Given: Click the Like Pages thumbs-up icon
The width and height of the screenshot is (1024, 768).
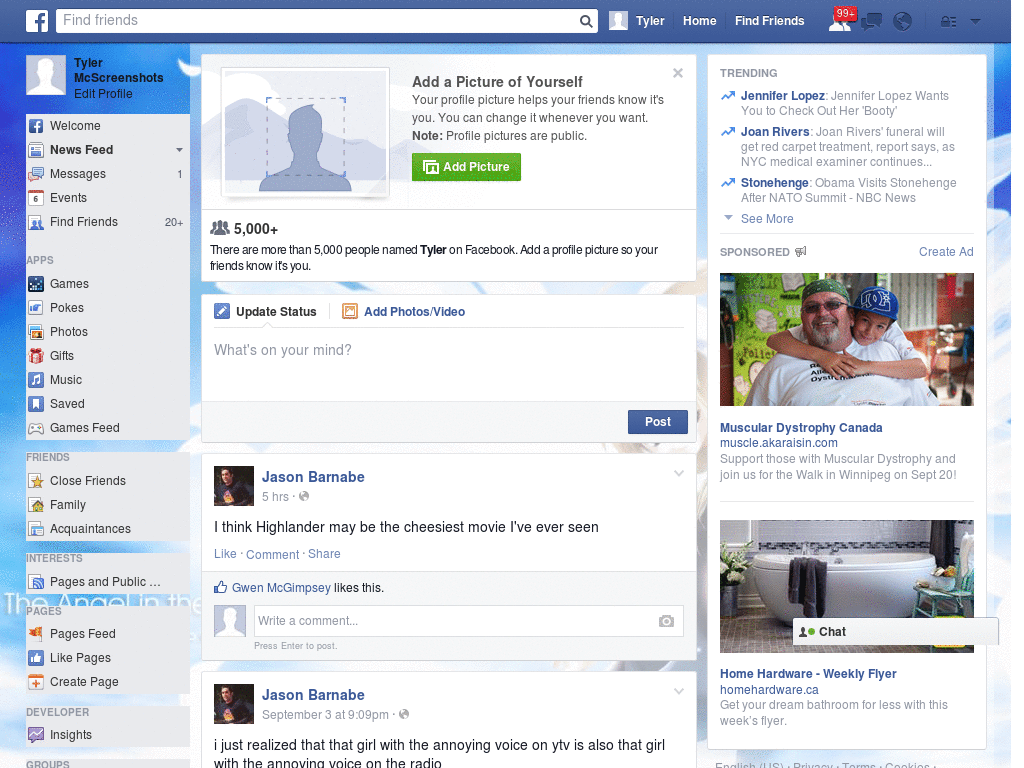Looking at the screenshot, I should (36, 658).
